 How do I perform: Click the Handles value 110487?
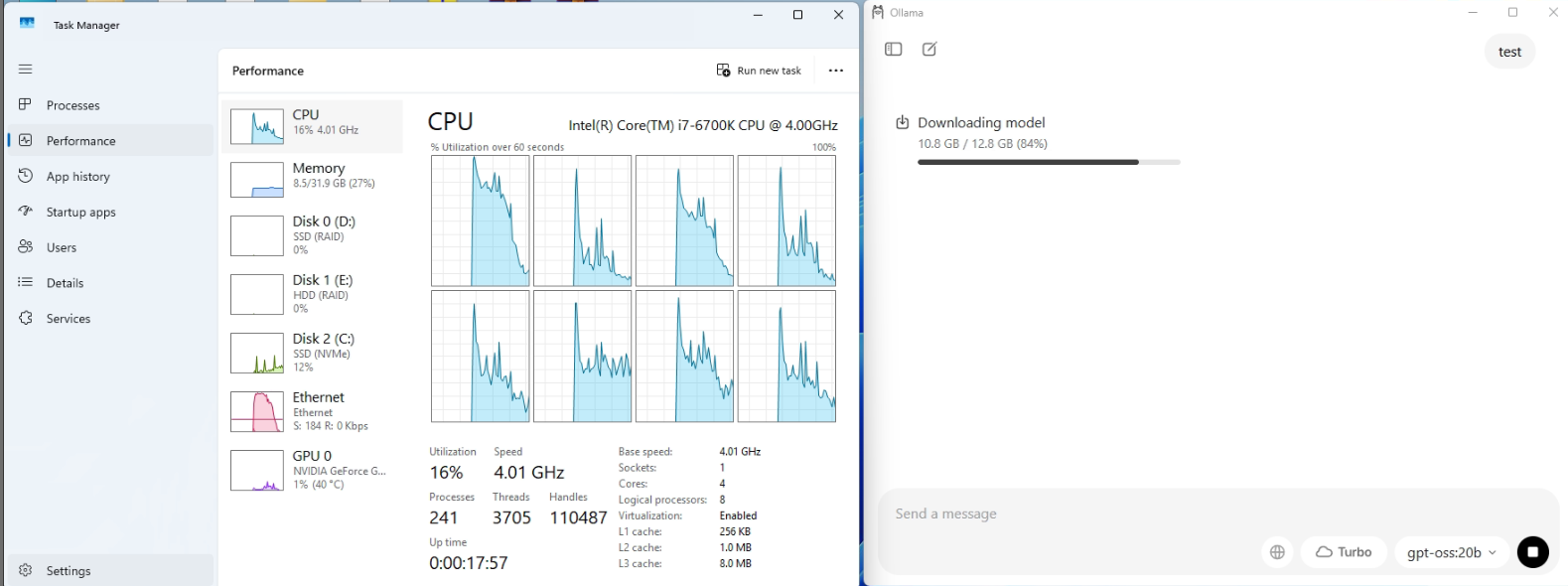[x=578, y=517]
